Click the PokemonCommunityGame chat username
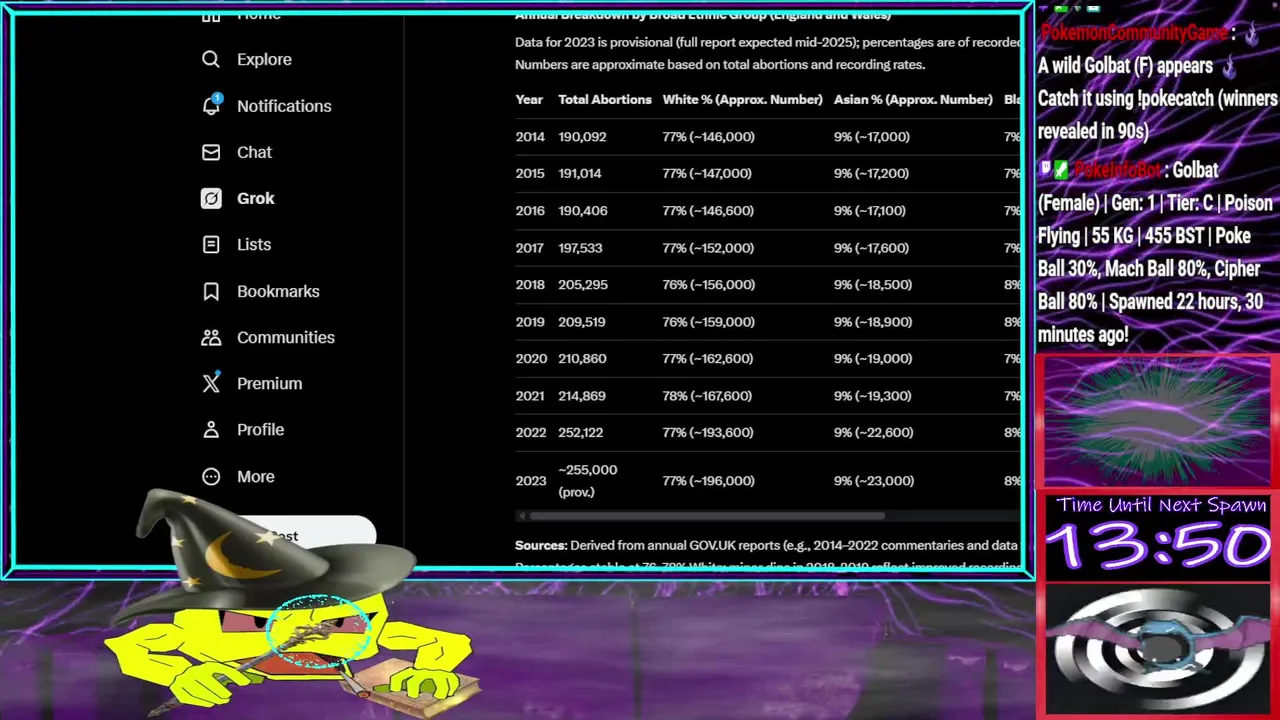1280x720 pixels. click(1134, 33)
